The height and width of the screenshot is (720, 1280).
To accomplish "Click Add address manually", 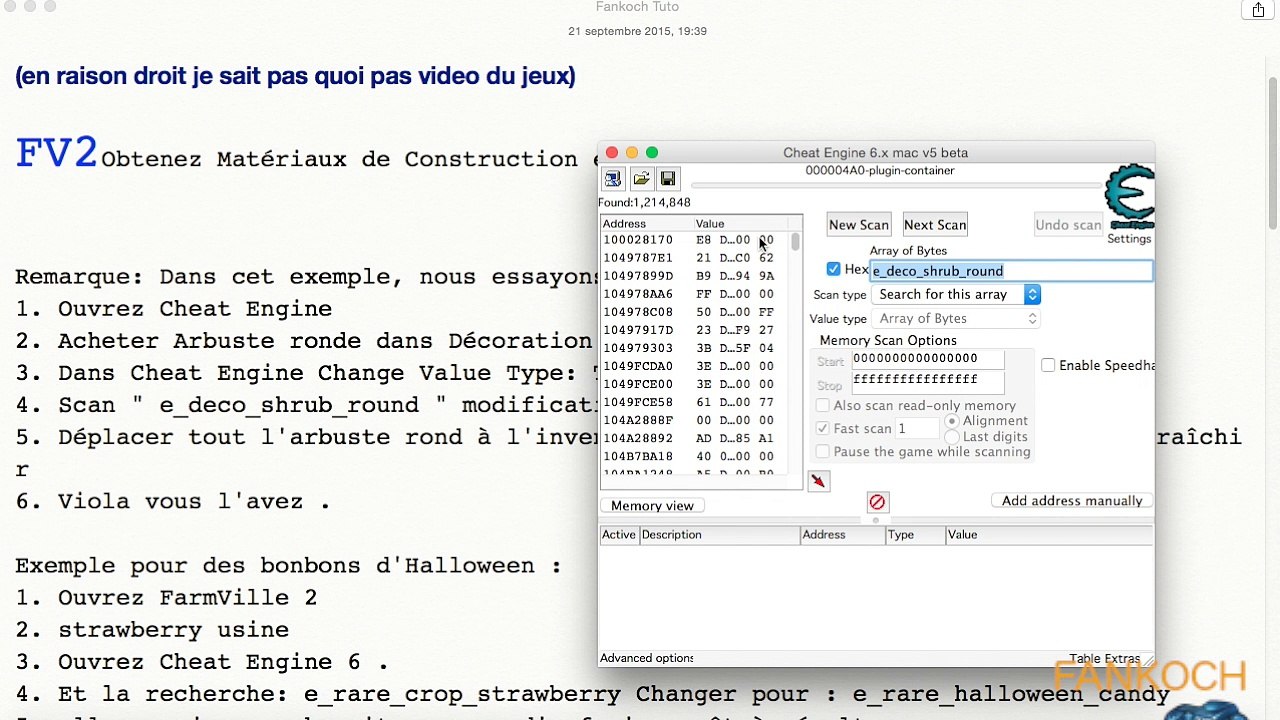I will [x=1072, y=501].
